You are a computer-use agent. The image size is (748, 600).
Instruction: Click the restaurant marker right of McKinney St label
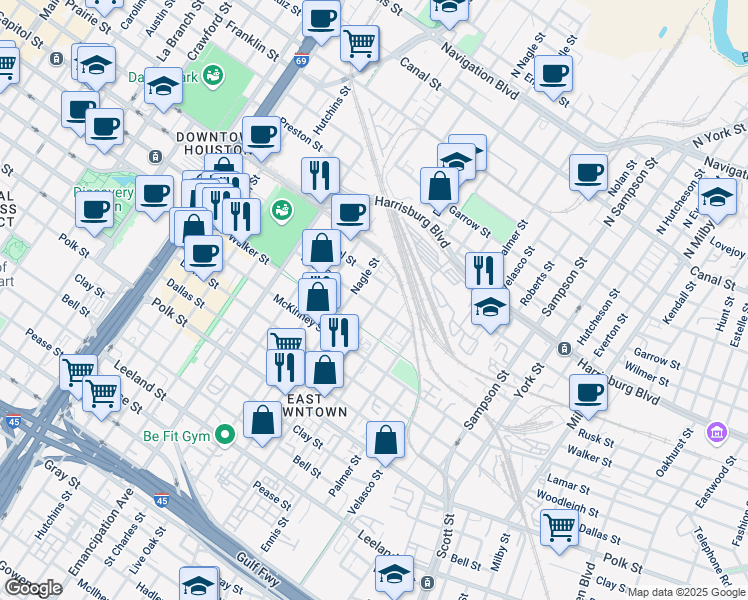point(340,334)
